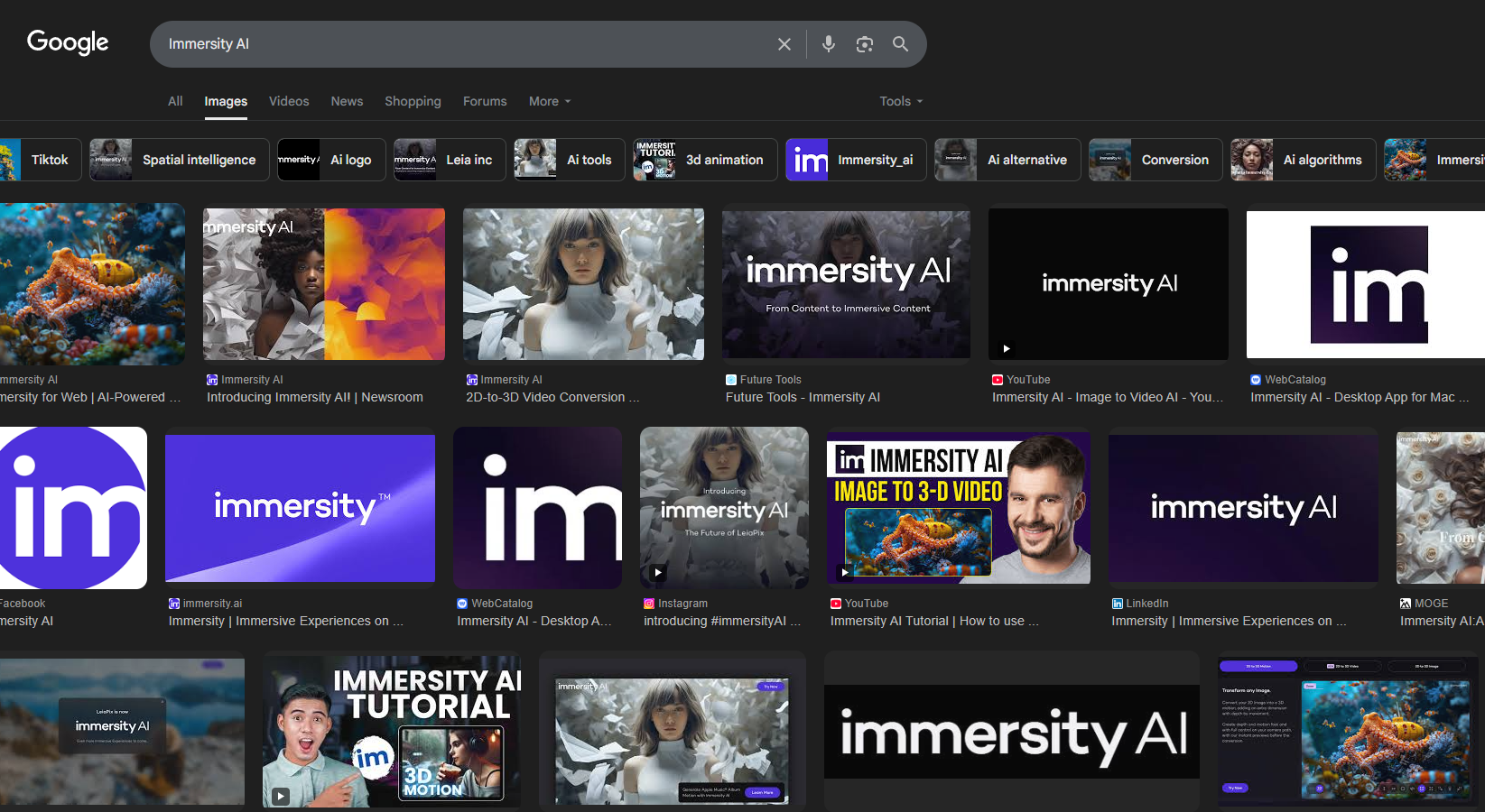Open the Future Tools - Immersity AI link
Screen dimensions: 1485x812
803,397
